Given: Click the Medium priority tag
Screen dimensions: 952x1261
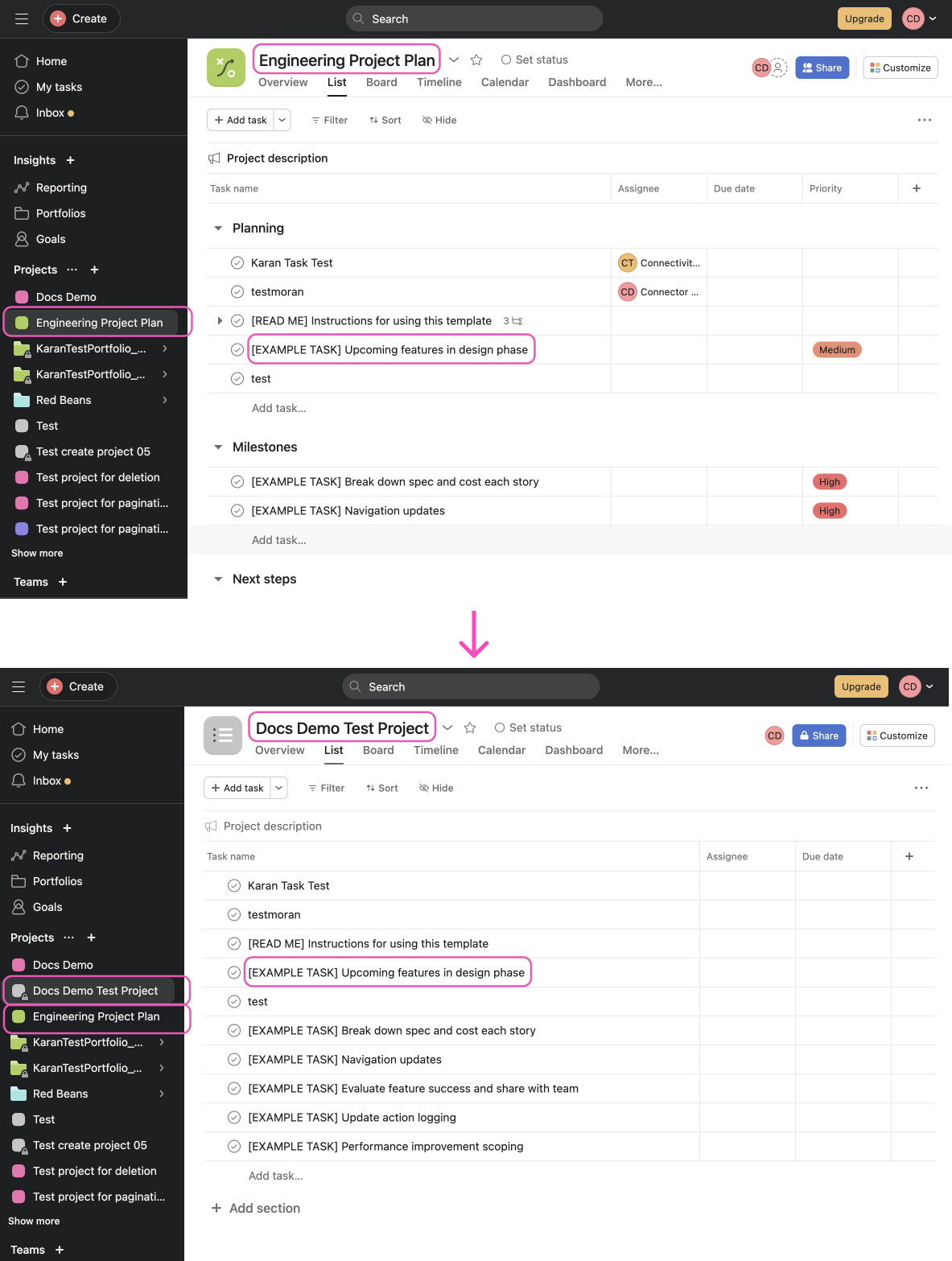Looking at the screenshot, I should (x=837, y=350).
